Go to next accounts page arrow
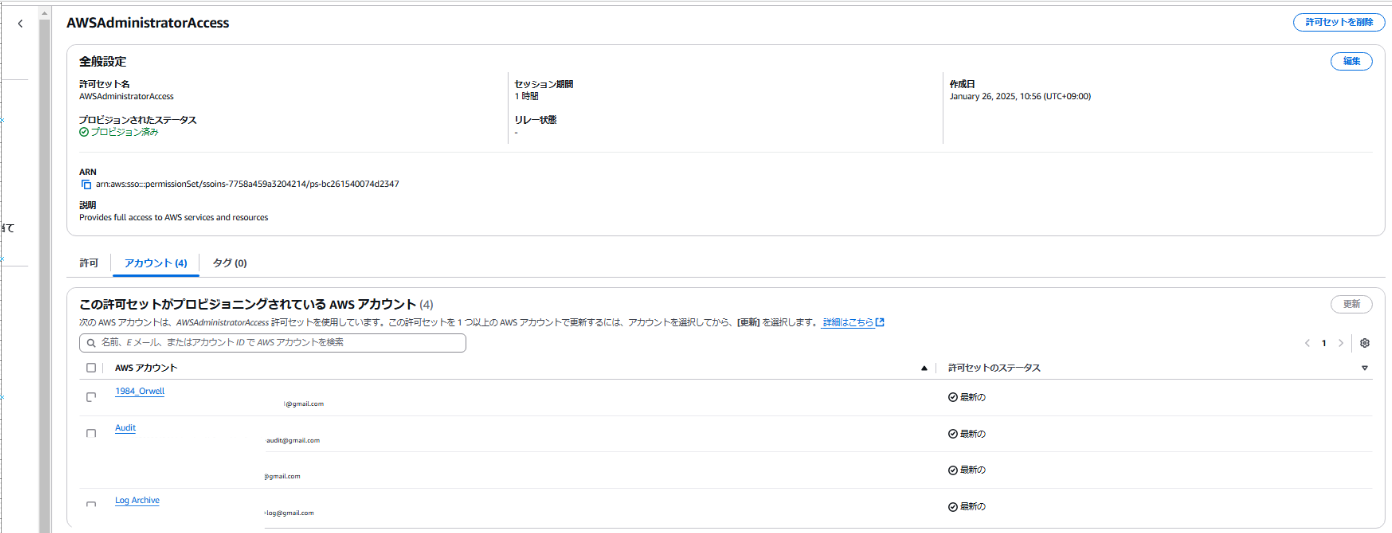The image size is (1392, 533). click(1341, 343)
